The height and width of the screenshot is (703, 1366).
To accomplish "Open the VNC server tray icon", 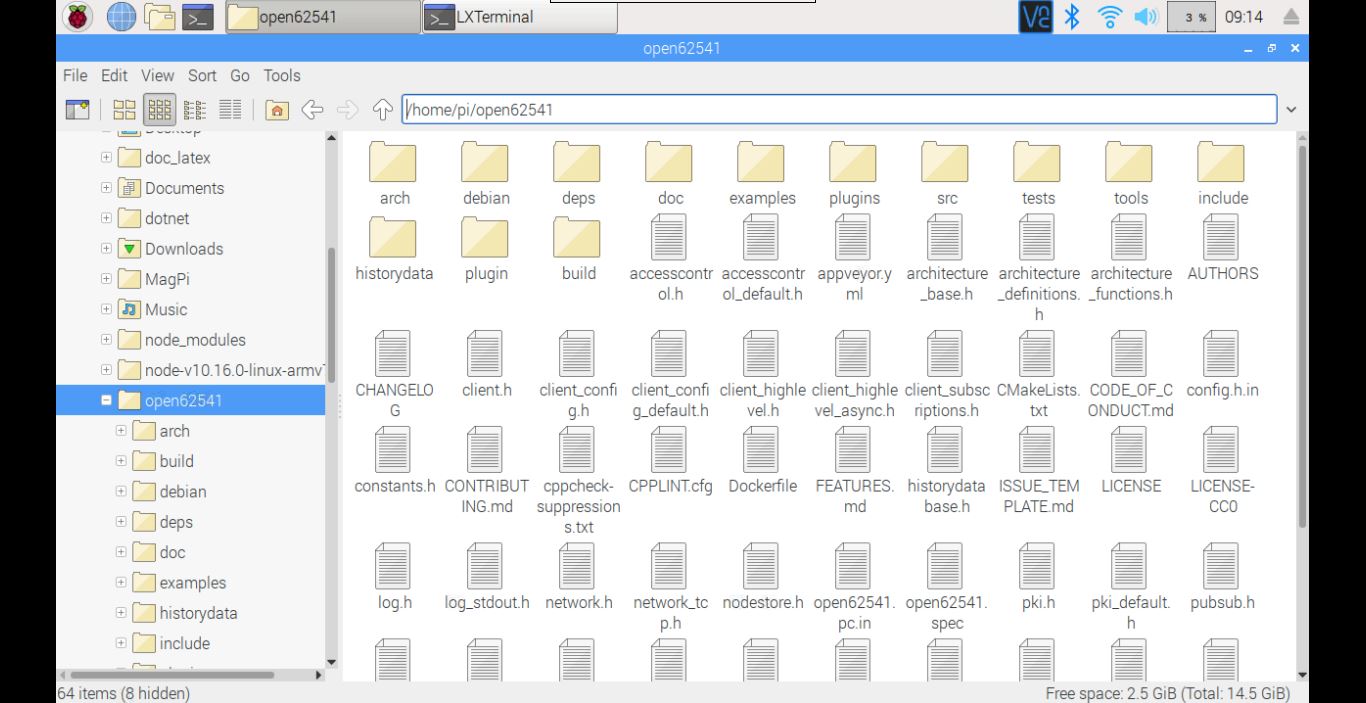I will (1035, 16).
